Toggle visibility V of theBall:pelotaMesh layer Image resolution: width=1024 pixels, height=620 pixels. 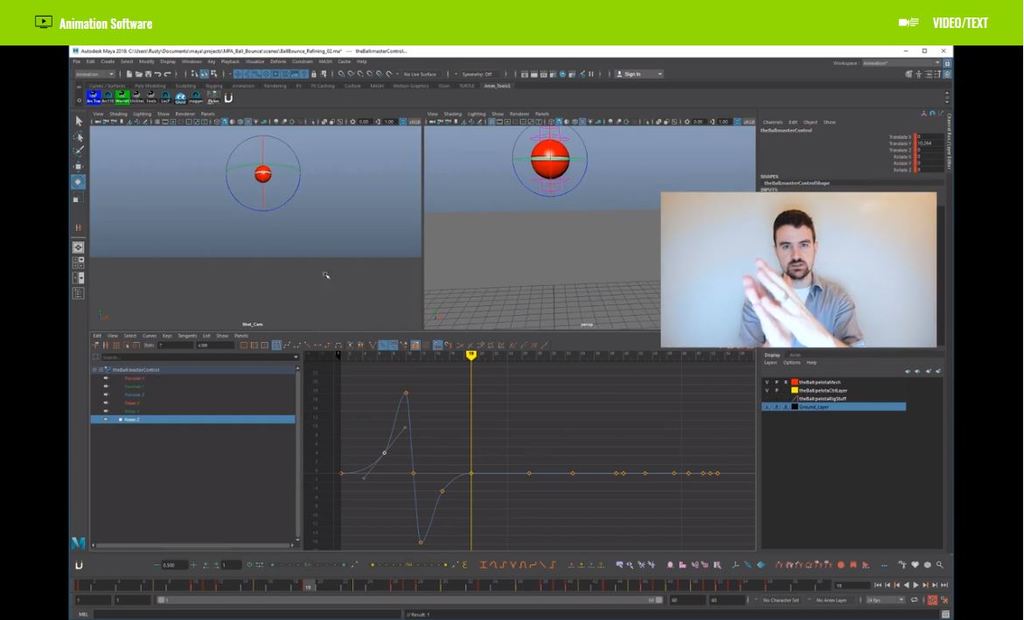(x=767, y=382)
